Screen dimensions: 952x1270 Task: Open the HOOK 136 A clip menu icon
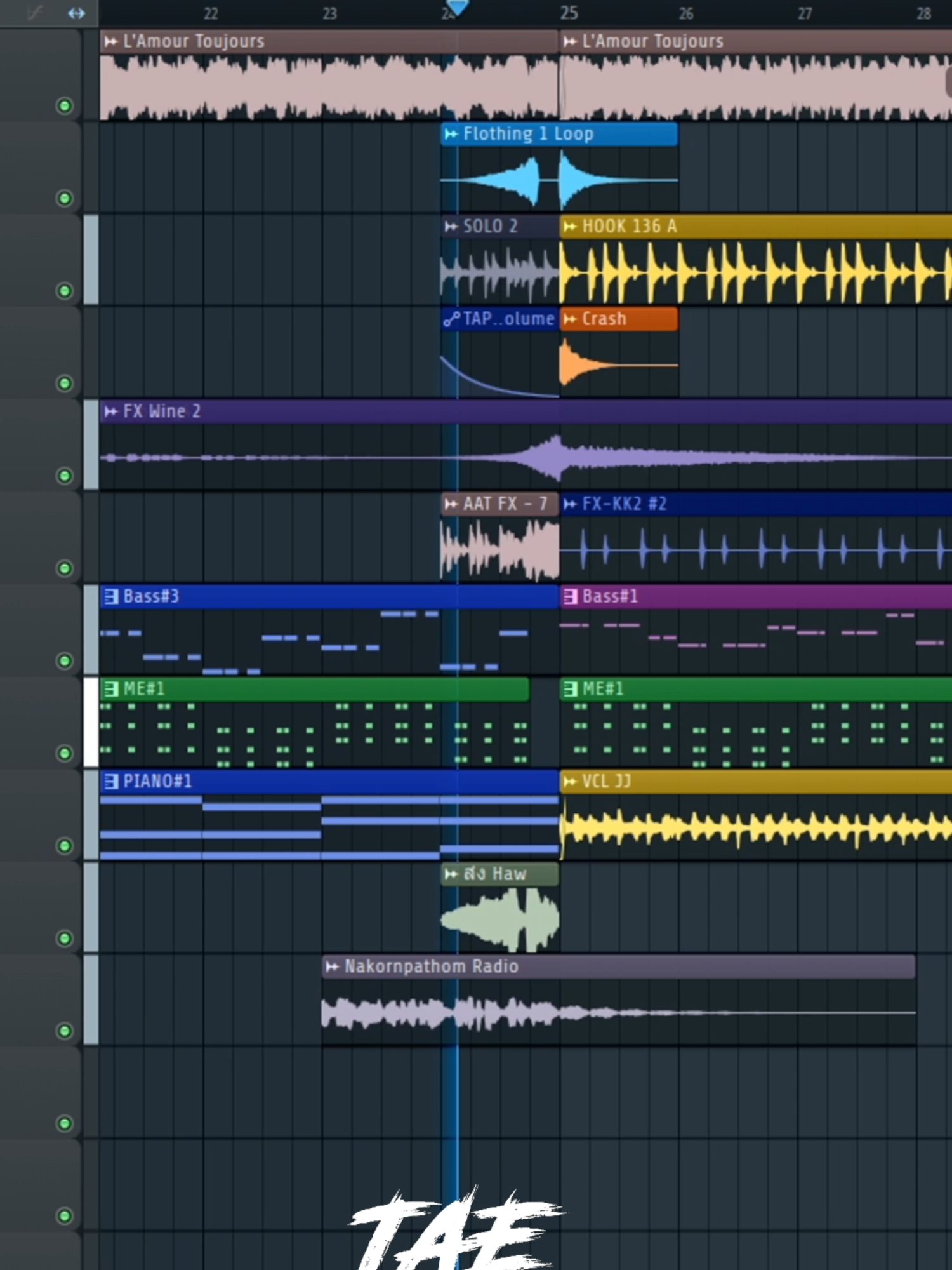tap(570, 227)
